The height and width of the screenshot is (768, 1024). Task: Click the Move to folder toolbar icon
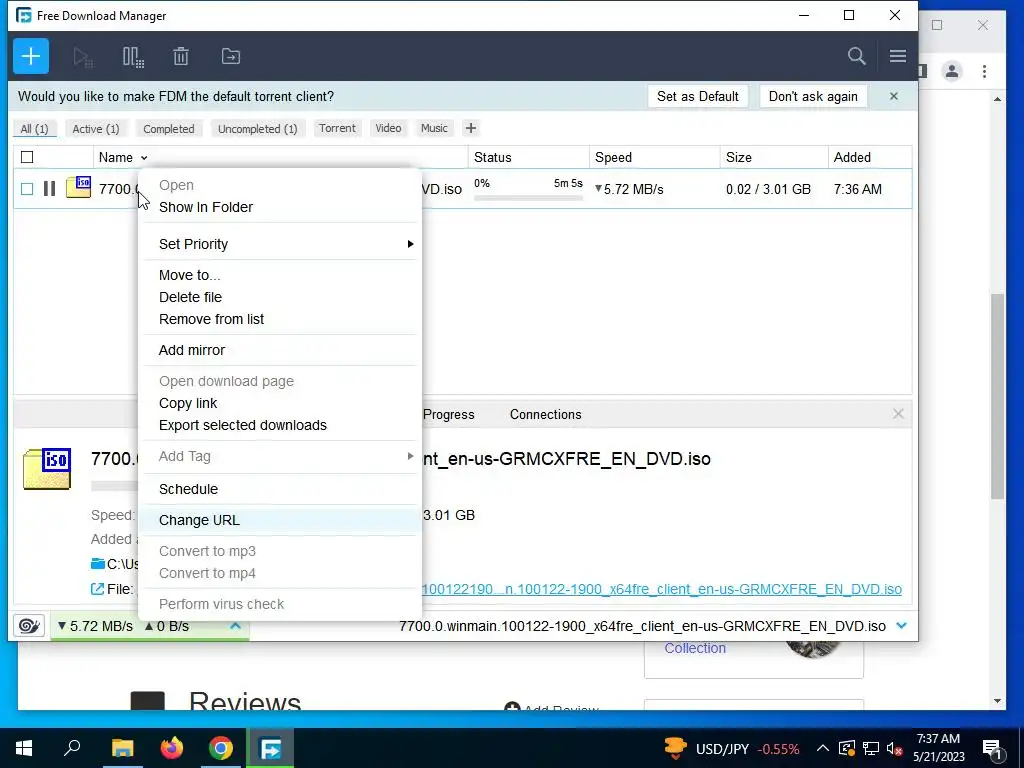tap(231, 57)
